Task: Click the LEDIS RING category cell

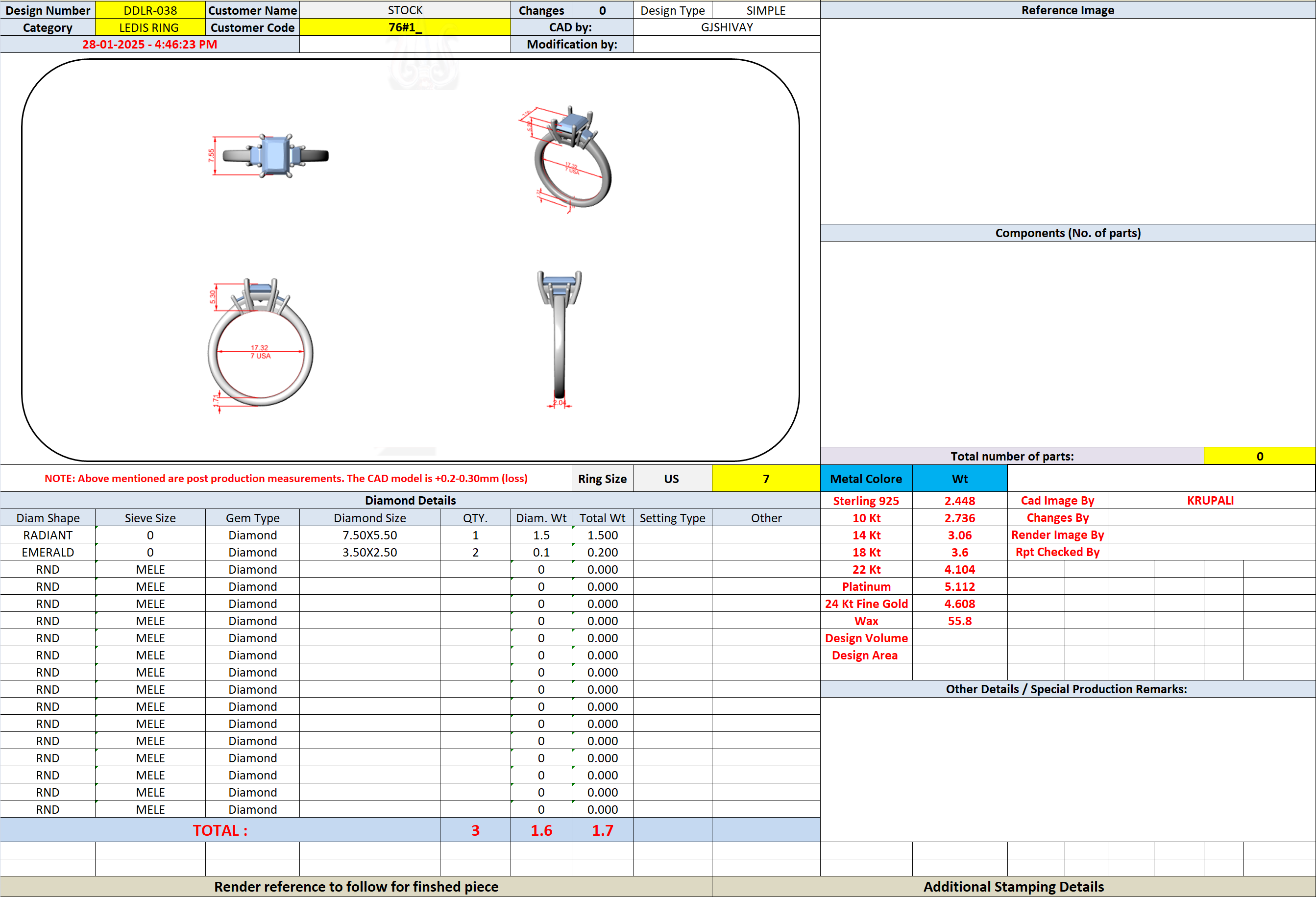Action: [x=150, y=27]
